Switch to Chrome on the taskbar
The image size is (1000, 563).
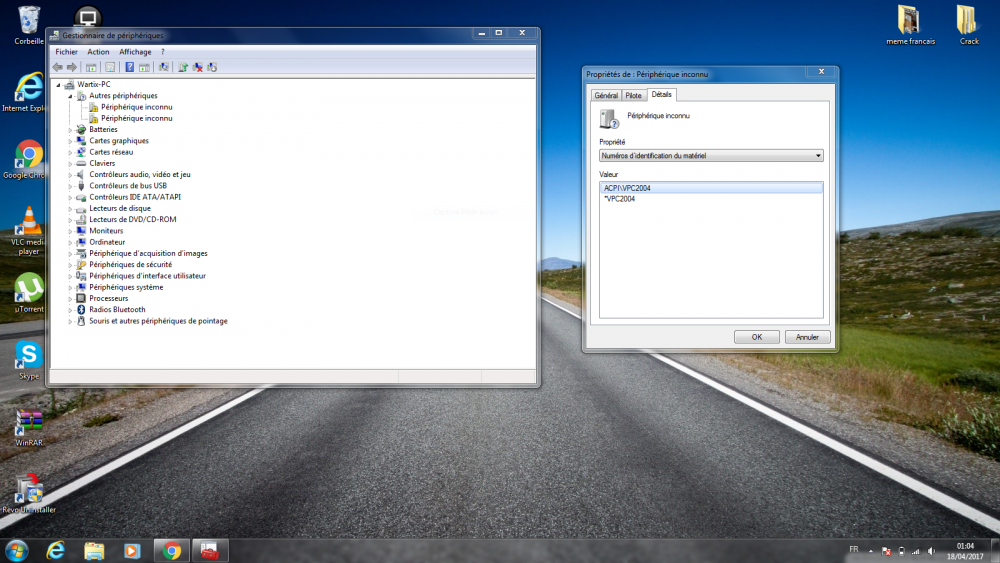click(x=171, y=550)
